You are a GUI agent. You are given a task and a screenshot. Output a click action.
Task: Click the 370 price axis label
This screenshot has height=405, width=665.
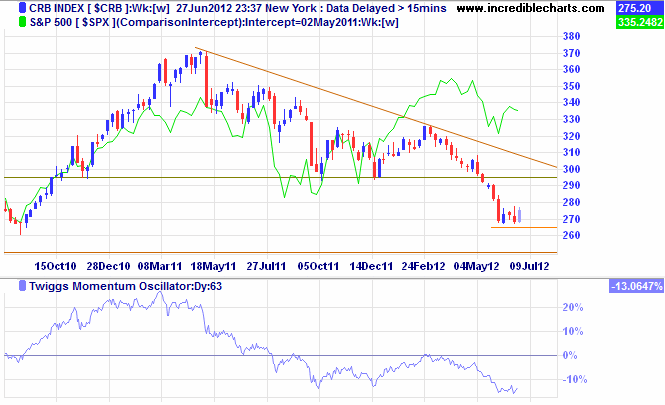pos(571,53)
